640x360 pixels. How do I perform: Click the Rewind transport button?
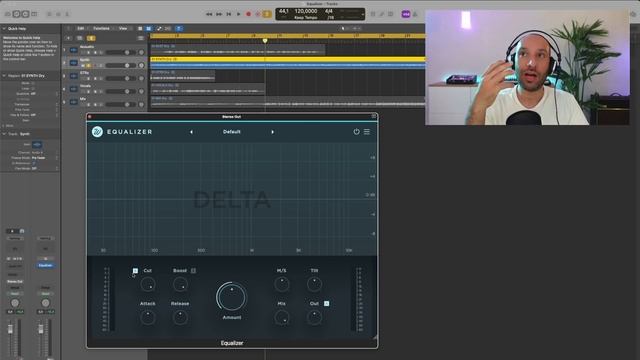[x=209, y=14]
